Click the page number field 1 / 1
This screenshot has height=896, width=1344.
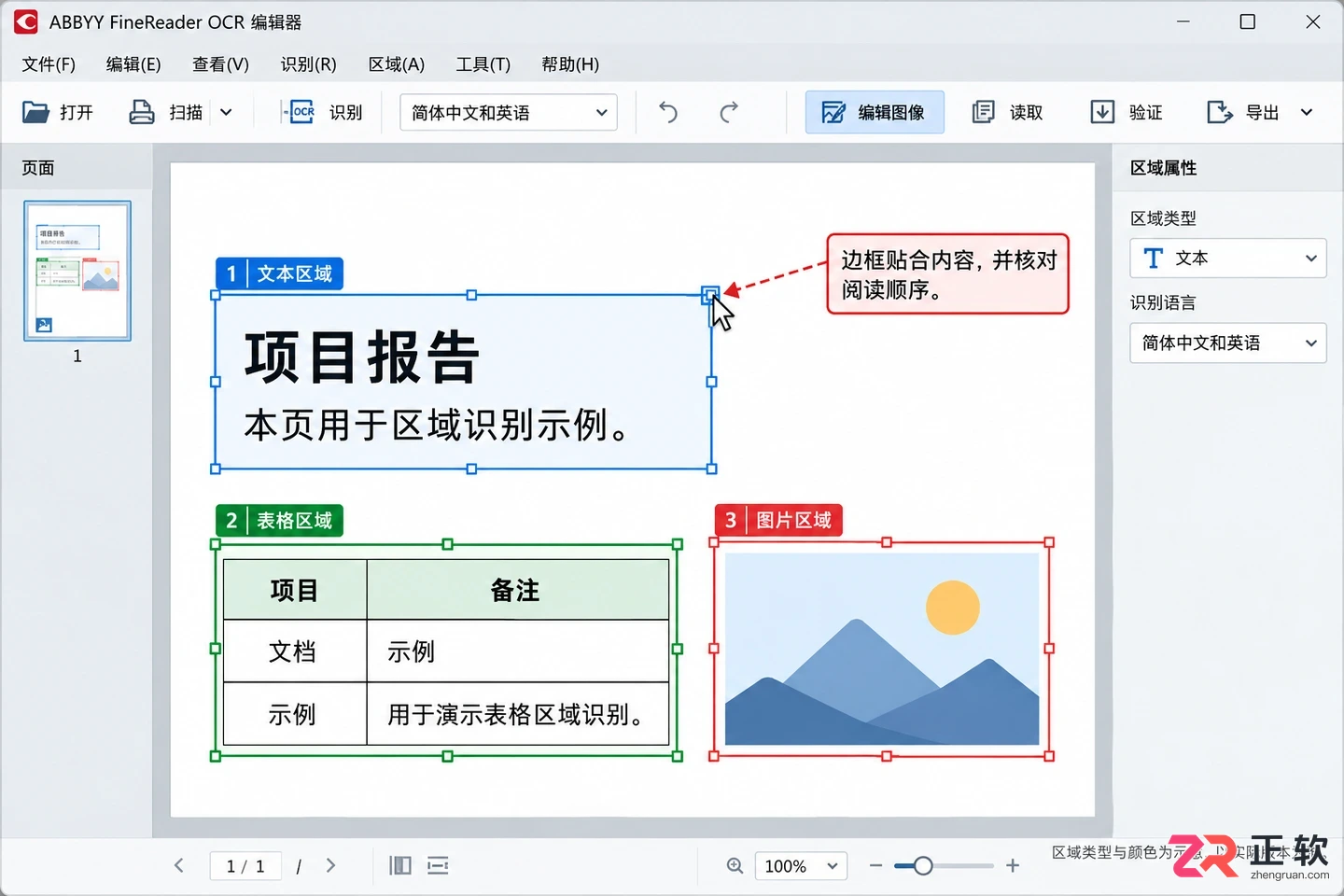pyautogui.click(x=245, y=866)
